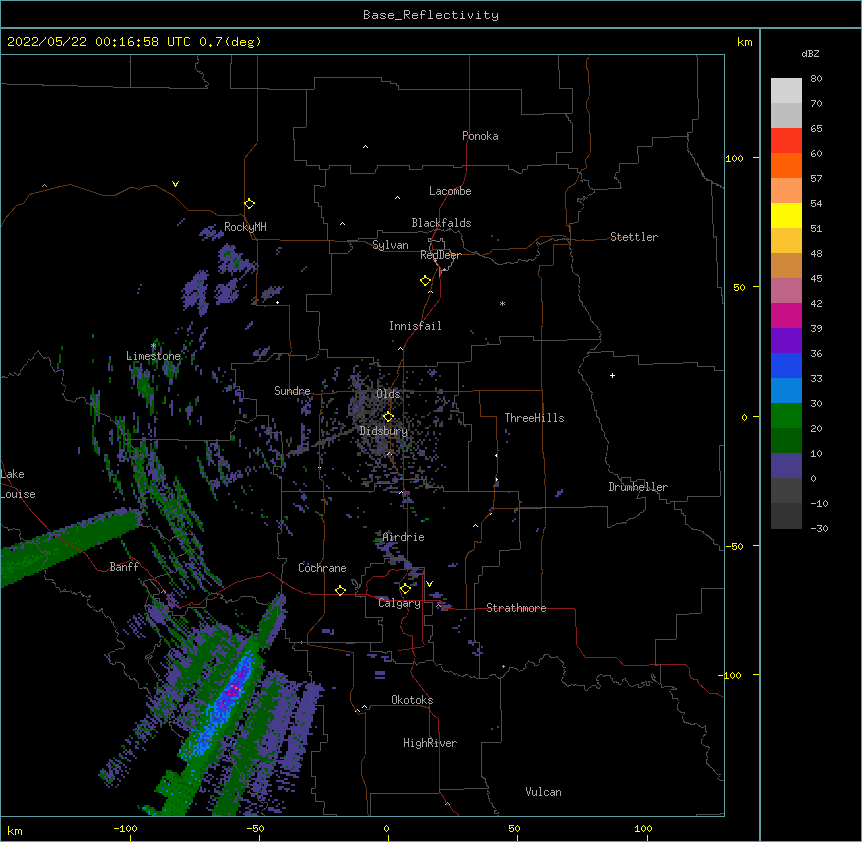Click the HighRiver city label

tap(430, 743)
